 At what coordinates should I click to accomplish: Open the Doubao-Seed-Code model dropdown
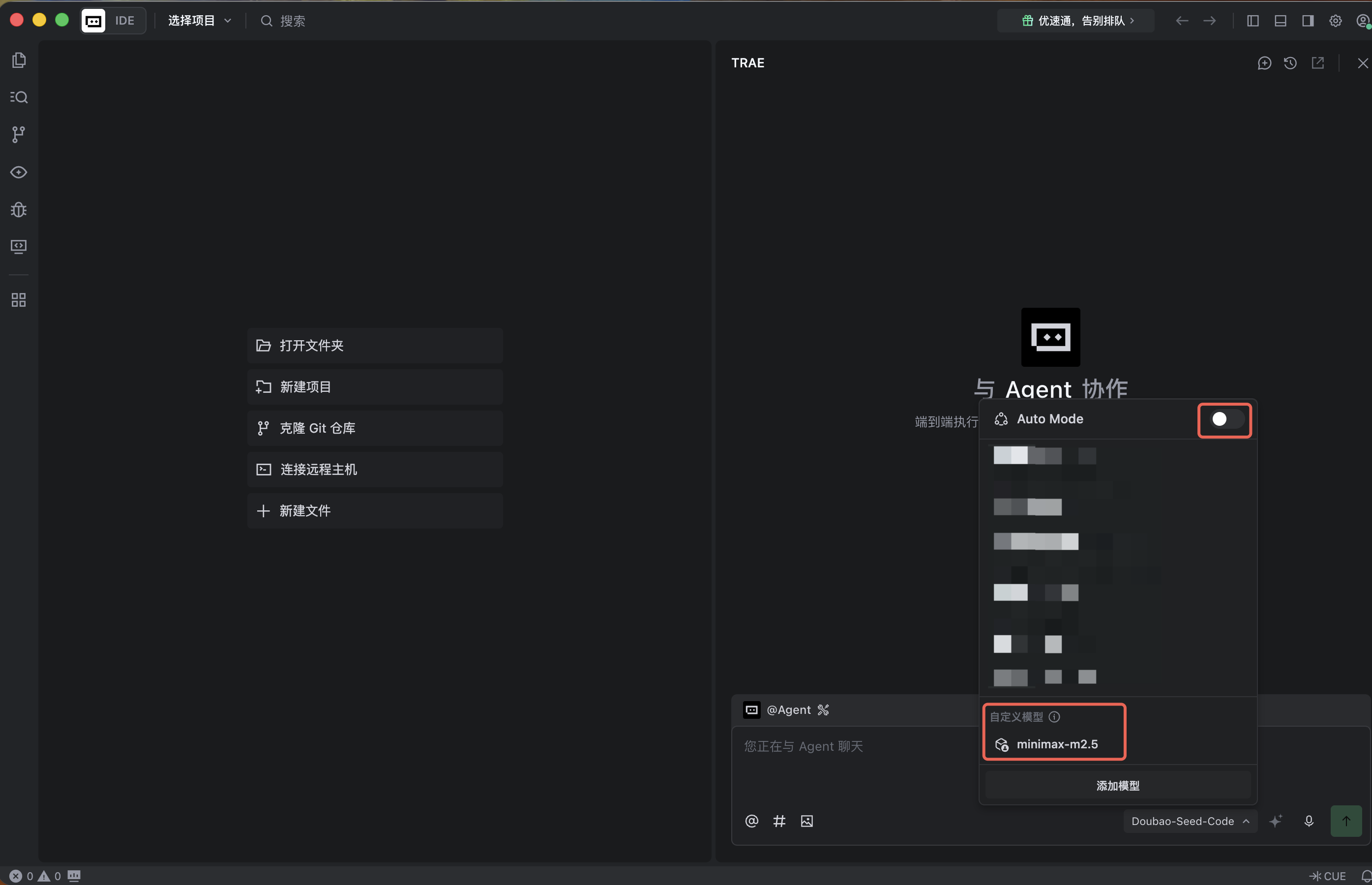coord(1191,821)
